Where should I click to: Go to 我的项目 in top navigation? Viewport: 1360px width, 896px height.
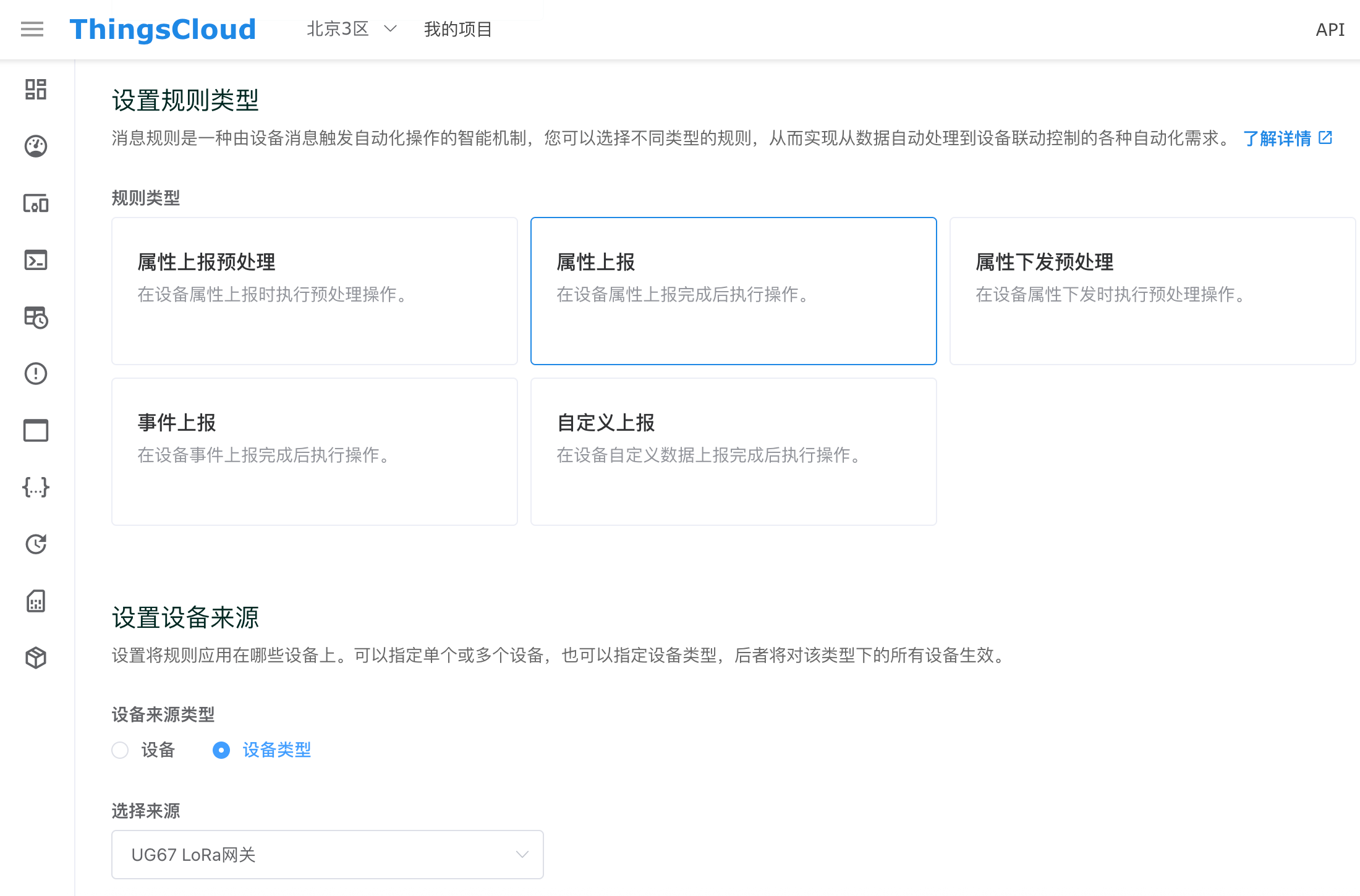(457, 29)
